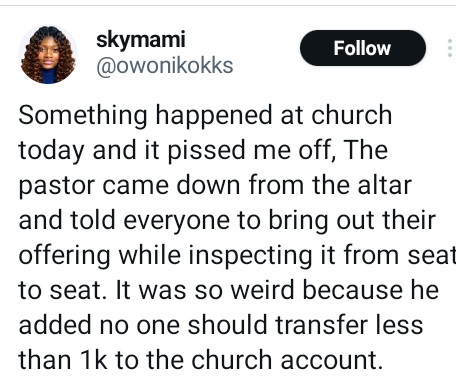456x390 pixels.
Task: Open the three-dot more options menu
Action: click(450, 48)
